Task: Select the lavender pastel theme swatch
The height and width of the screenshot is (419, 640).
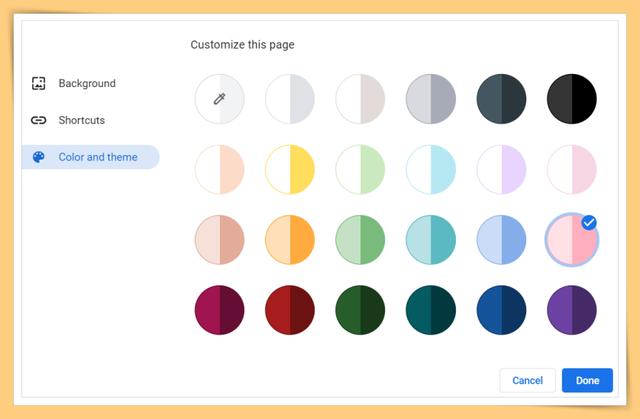Action: pyautogui.click(x=501, y=169)
